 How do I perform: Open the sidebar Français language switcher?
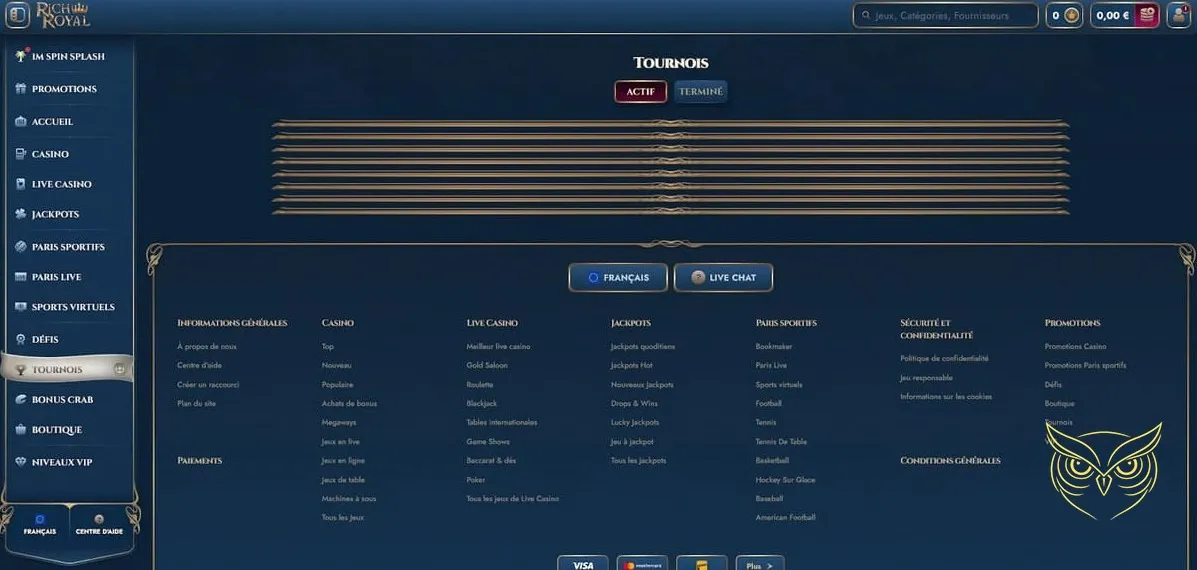click(40, 525)
